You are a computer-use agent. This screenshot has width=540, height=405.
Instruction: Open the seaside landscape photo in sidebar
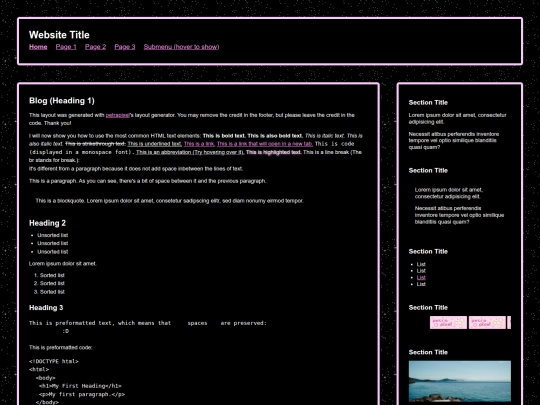coord(460,381)
